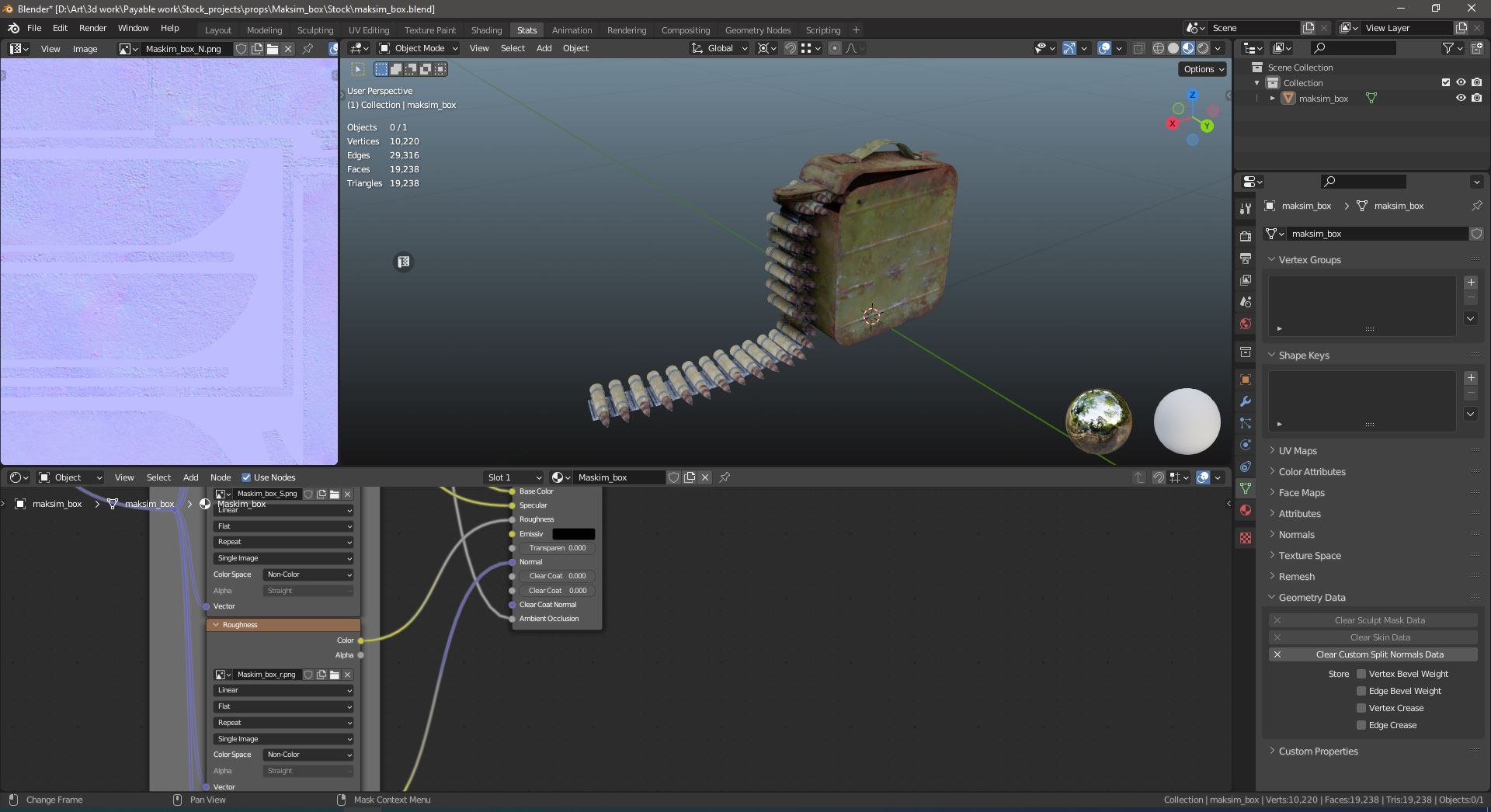Open viewport Options dropdown
This screenshot has width=1491, height=812.
1203,69
